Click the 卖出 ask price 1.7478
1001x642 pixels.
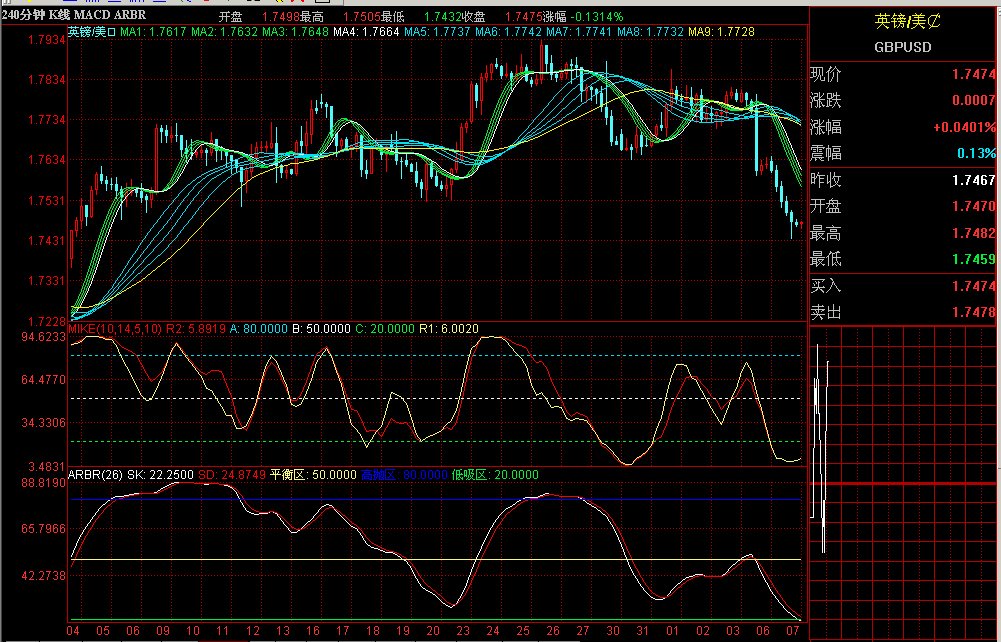pyautogui.click(x=973, y=312)
